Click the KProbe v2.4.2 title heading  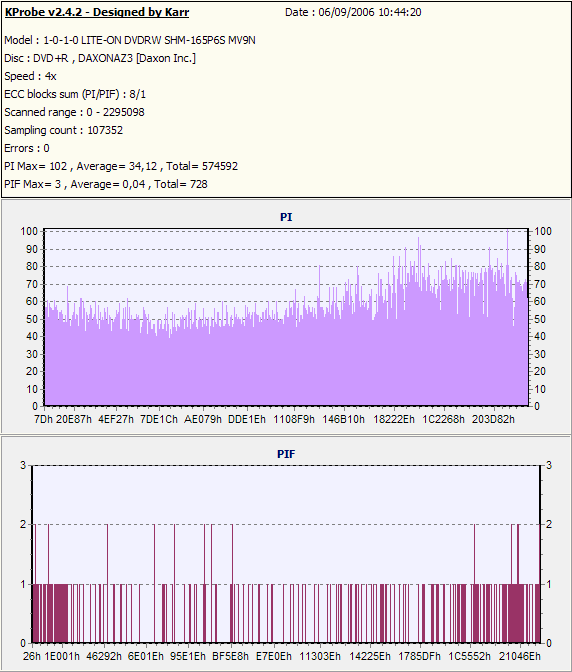pyautogui.click(x=97, y=12)
